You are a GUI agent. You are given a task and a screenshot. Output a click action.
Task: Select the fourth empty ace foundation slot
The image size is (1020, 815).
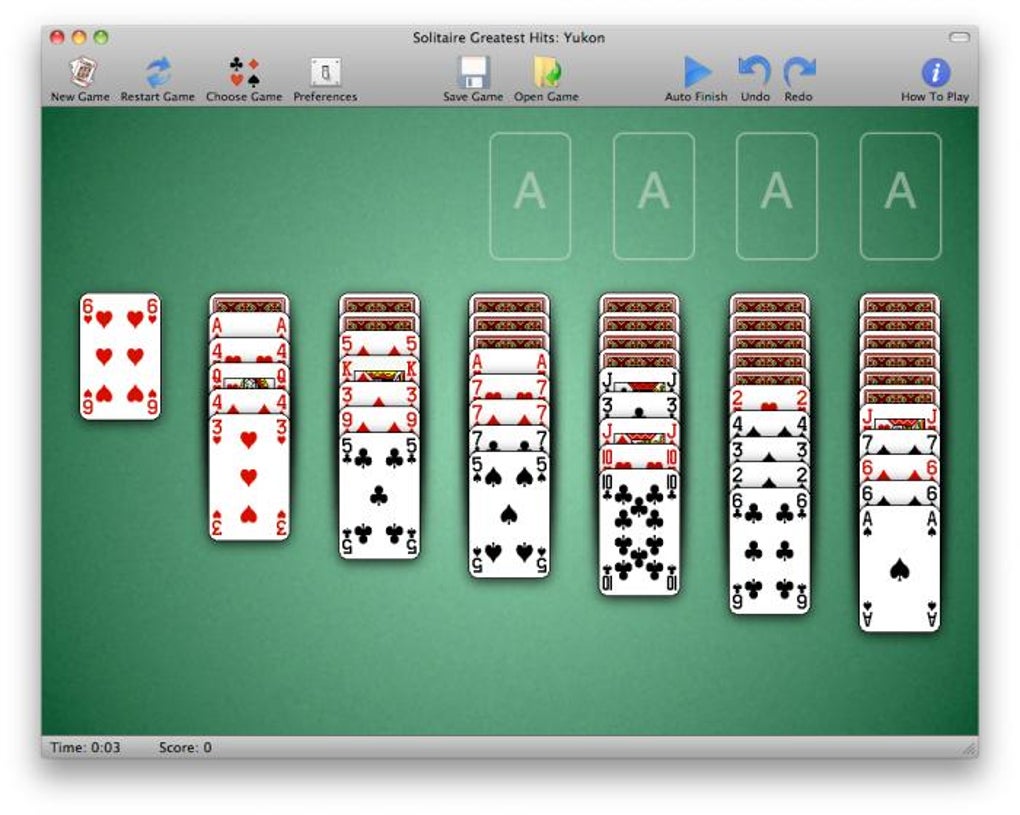(900, 196)
